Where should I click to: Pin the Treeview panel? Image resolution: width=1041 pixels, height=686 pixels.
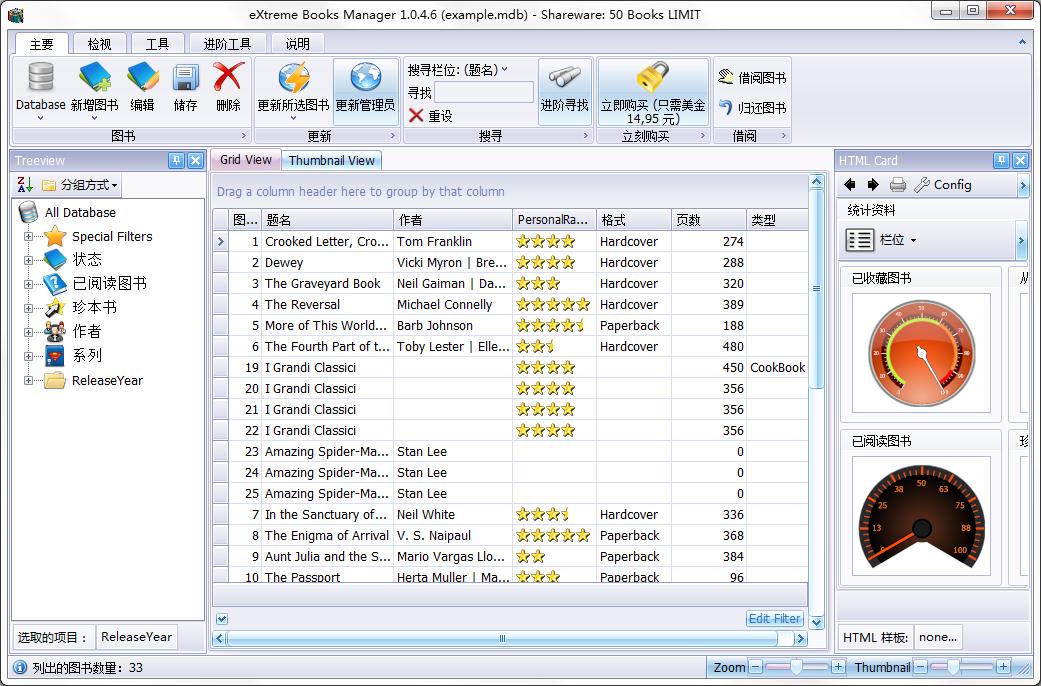click(x=176, y=160)
